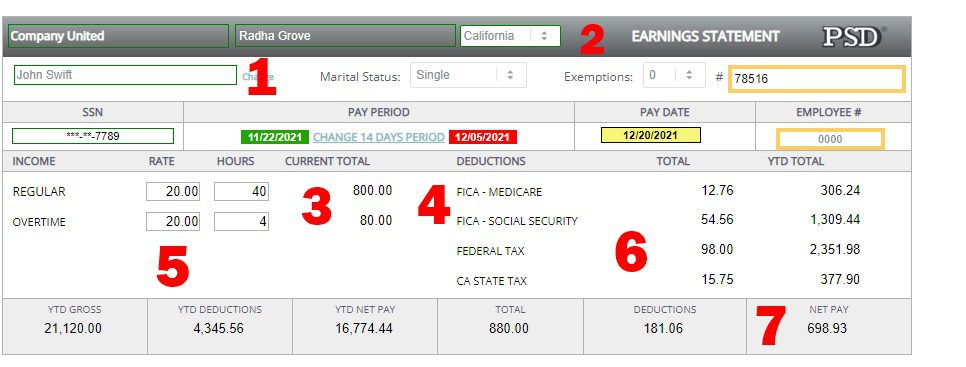Edit the John Swift employee name field
Viewport: 966px width, 367px height.
[125, 75]
